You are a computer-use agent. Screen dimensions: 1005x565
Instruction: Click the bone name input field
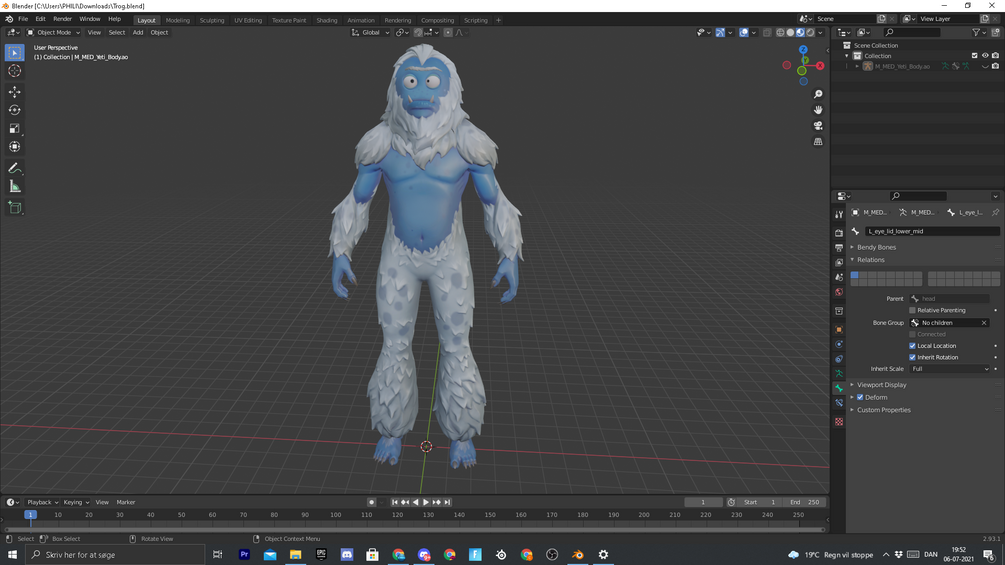click(932, 231)
